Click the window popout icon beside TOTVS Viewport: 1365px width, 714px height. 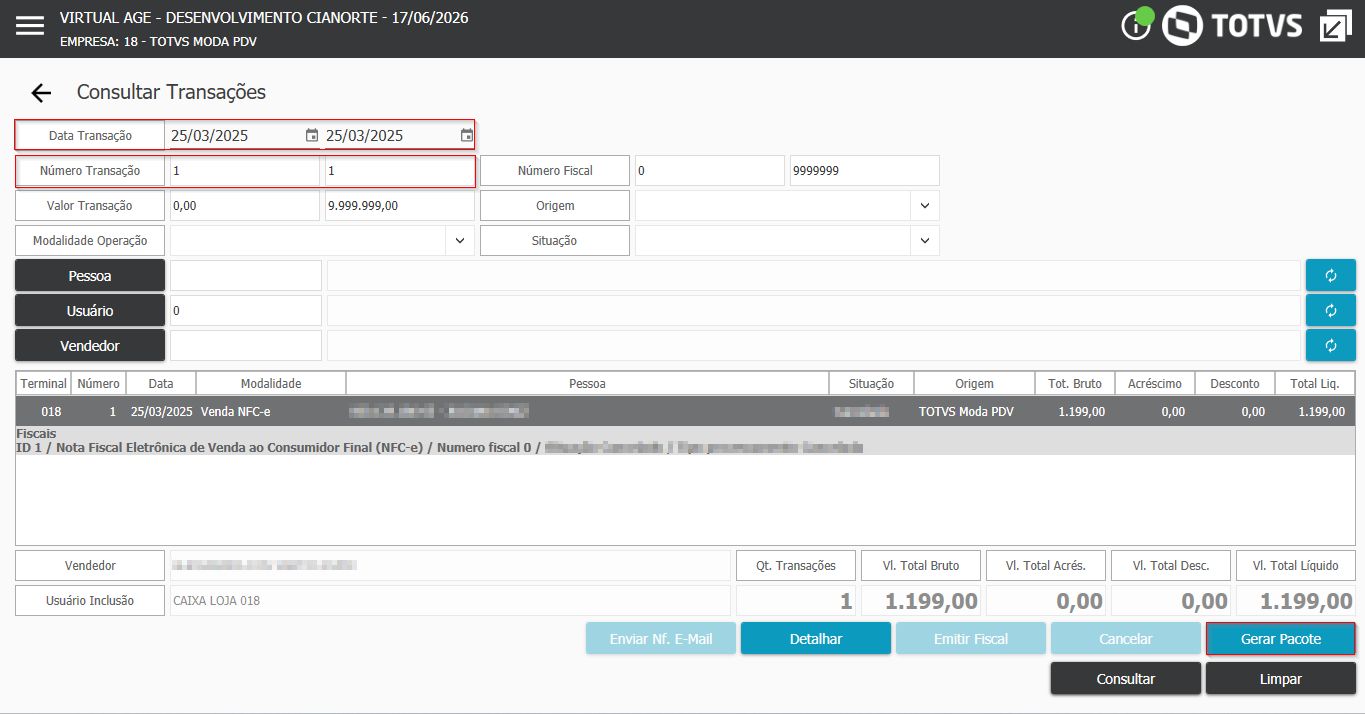1335,26
